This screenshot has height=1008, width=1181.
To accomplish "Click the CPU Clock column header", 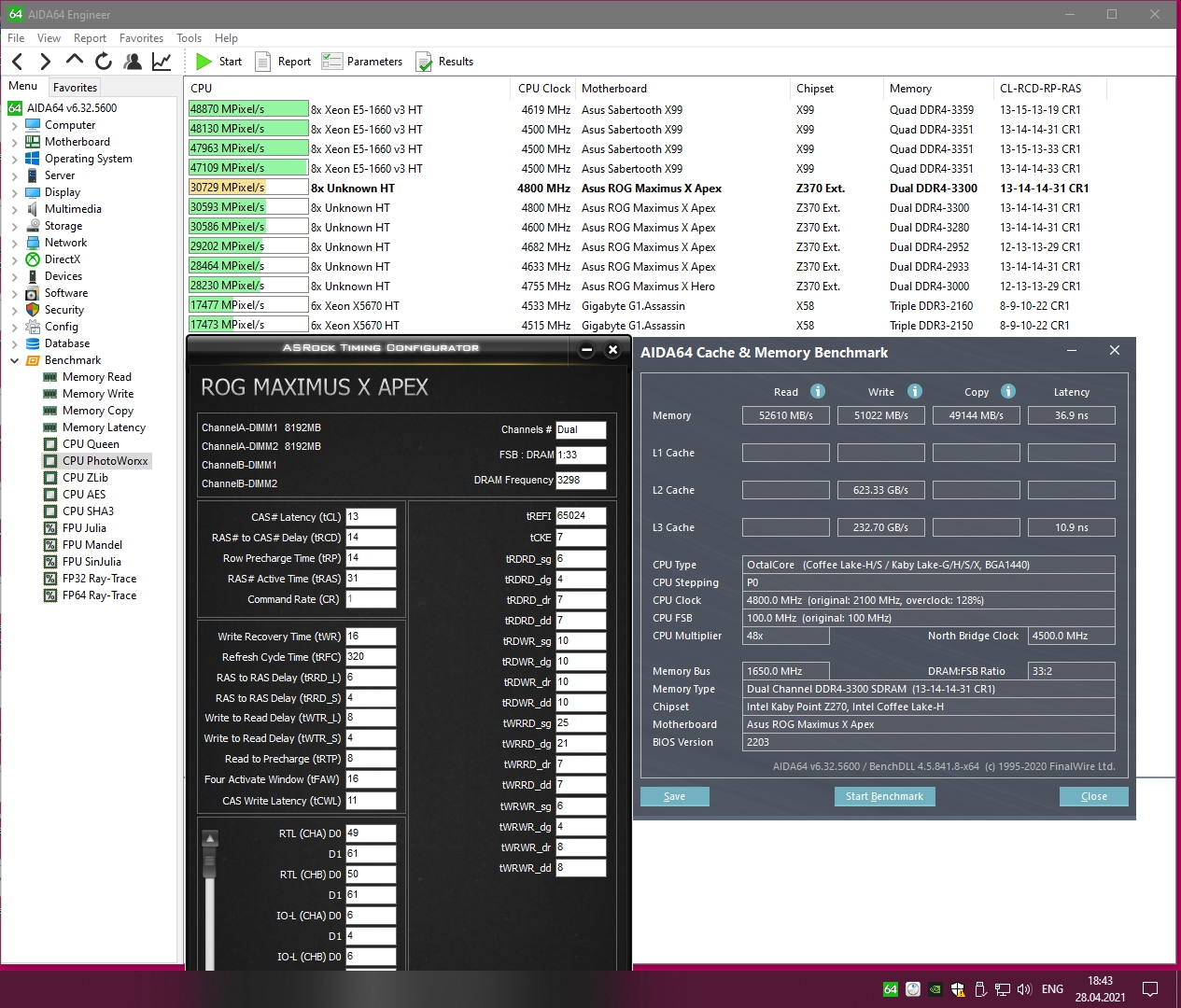I will tap(543, 89).
